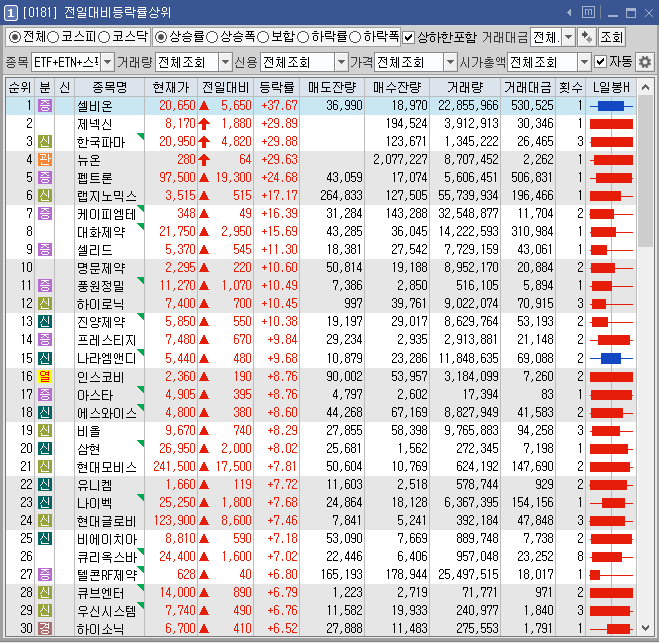This screenshot has width=659, height=643.
Task: Click the scroll down arrow of the list
Action: [645, 628]
